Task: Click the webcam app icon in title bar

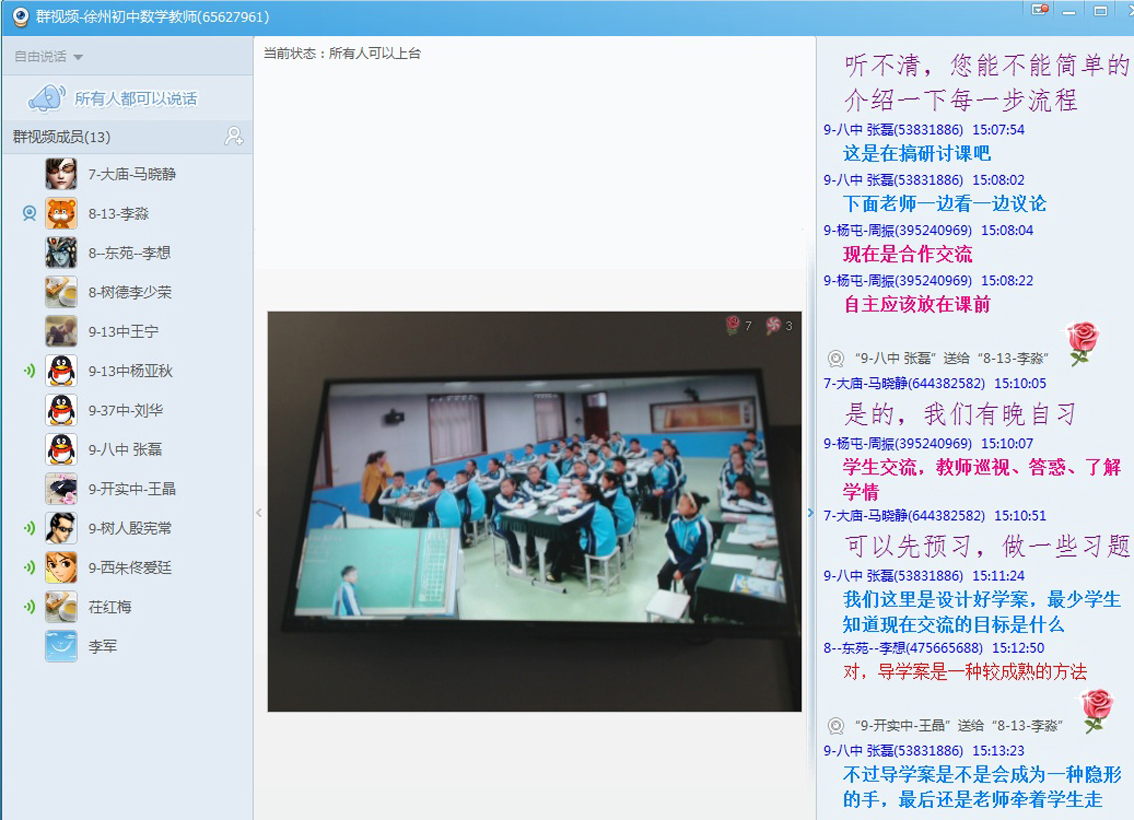Action: click(x=17, y=17)
